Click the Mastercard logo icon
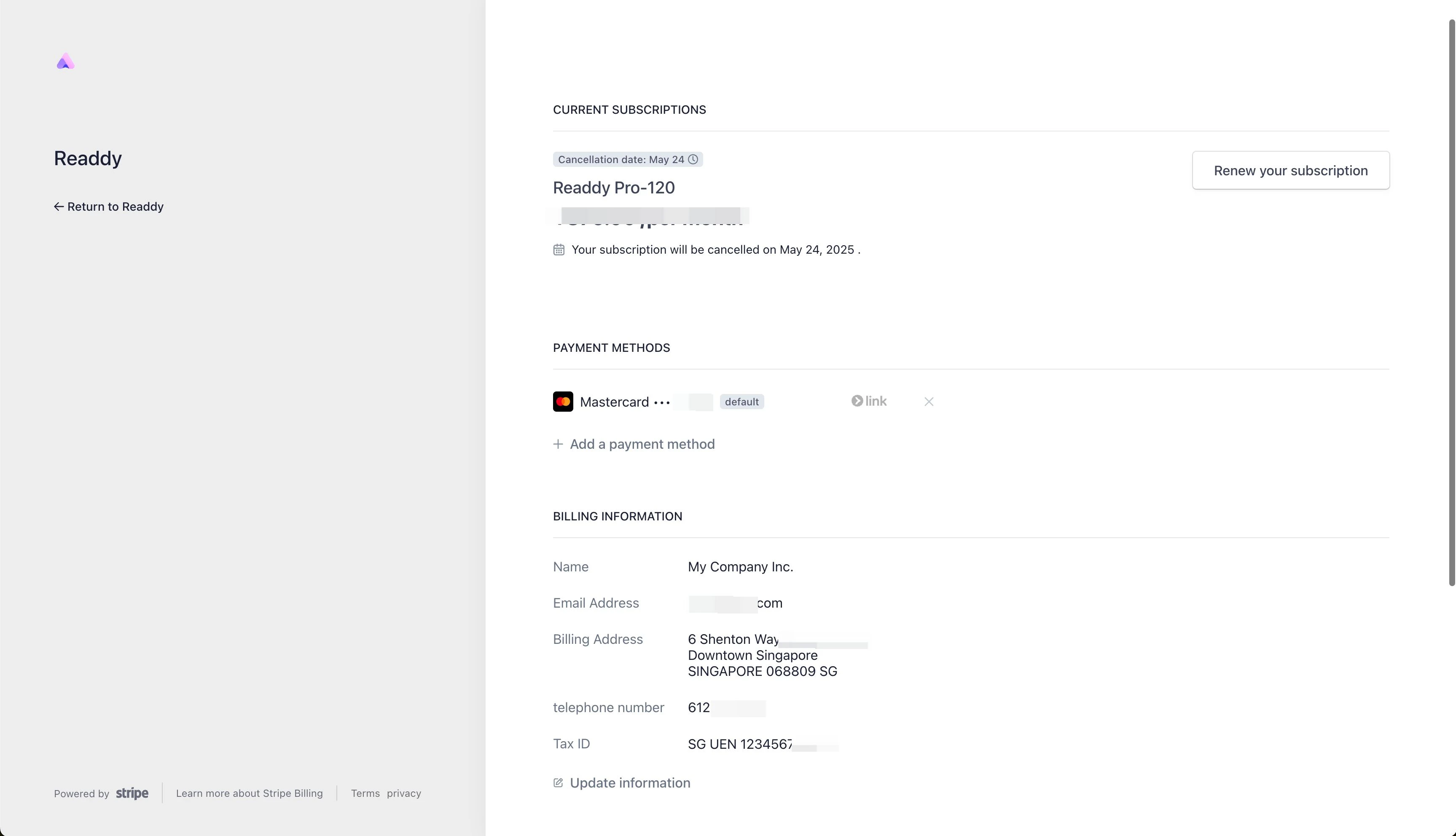 click(x=563, y=401)
